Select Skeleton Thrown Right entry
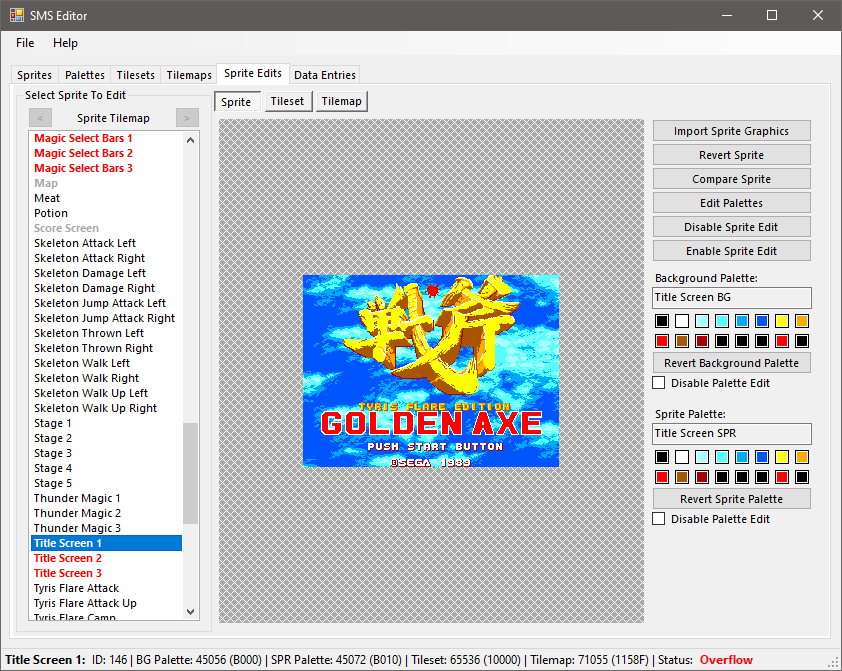The width and height of the screenshot is (842, 671). (106, 348)
